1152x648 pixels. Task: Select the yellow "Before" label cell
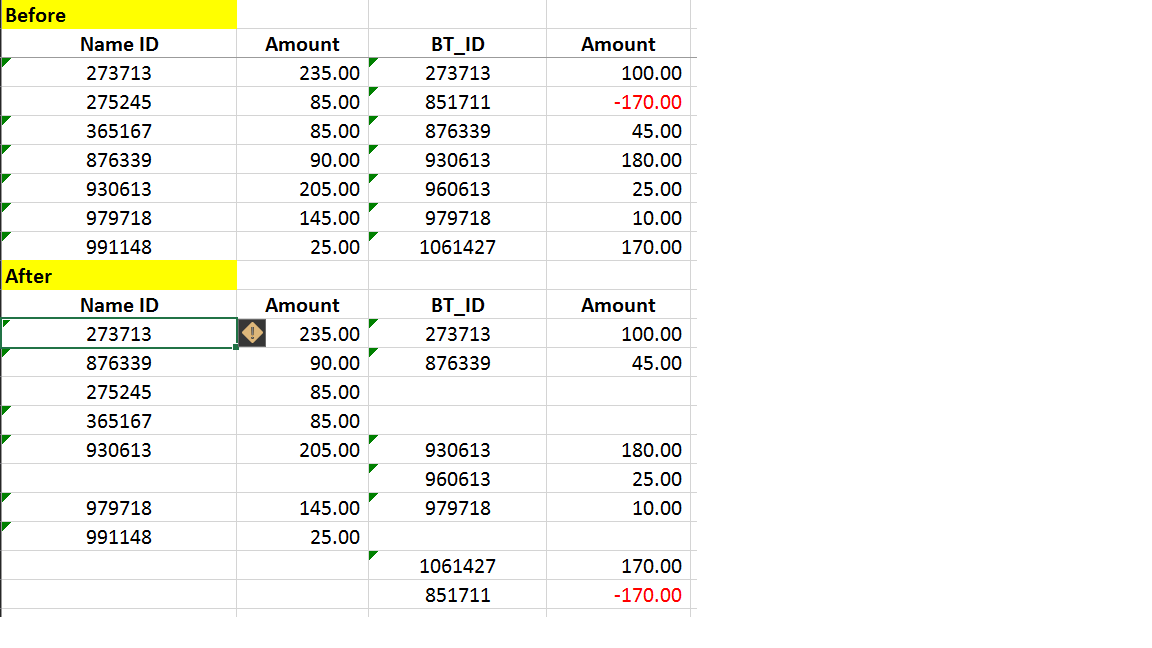click(x=119, y=15)
